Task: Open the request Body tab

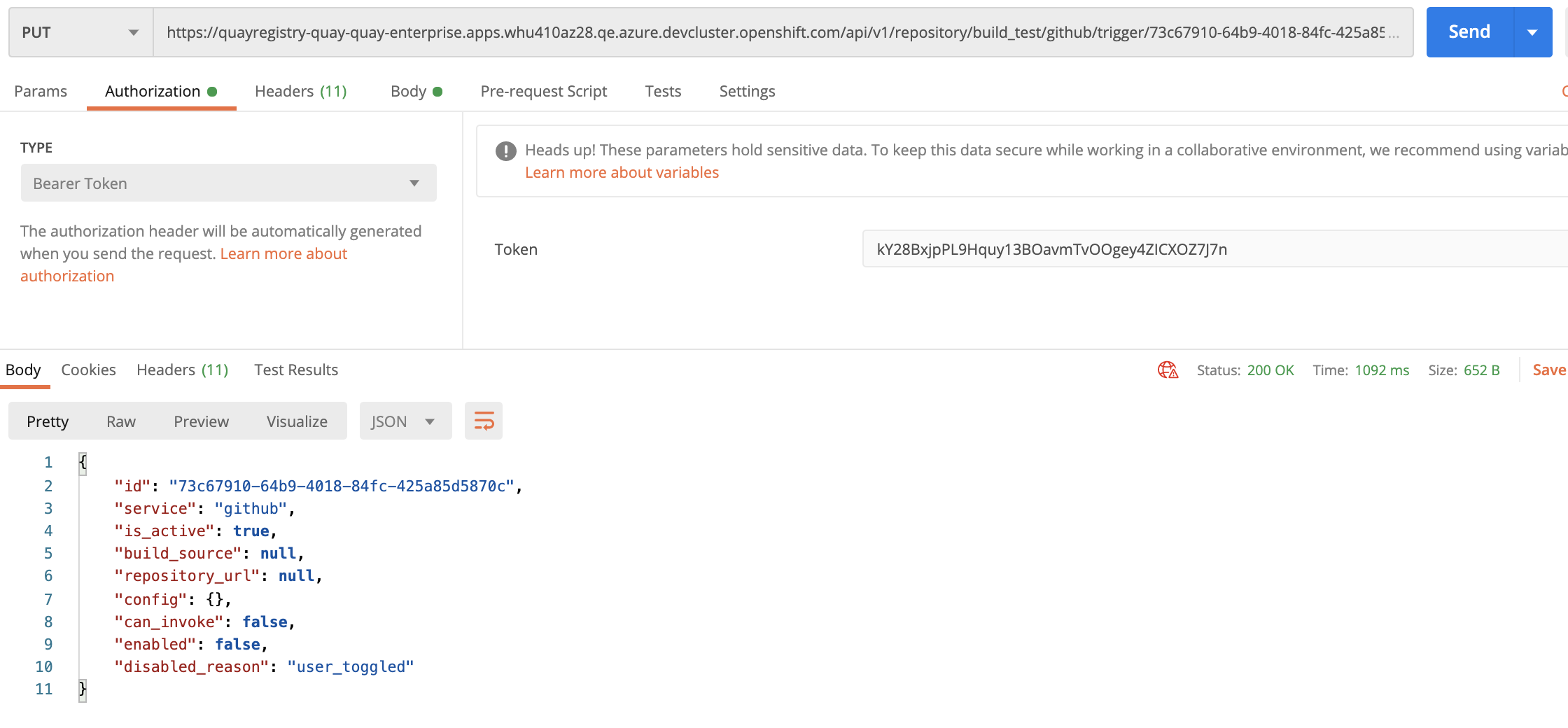Action: 416,91
